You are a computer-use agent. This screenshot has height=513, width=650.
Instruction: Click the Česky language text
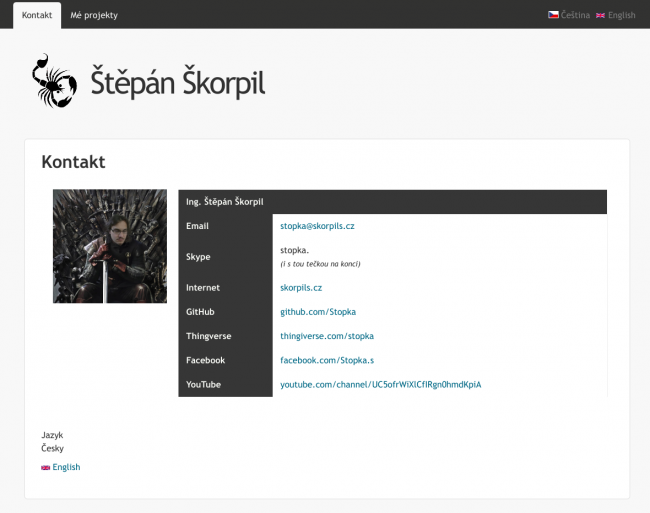tap(53, 448)
